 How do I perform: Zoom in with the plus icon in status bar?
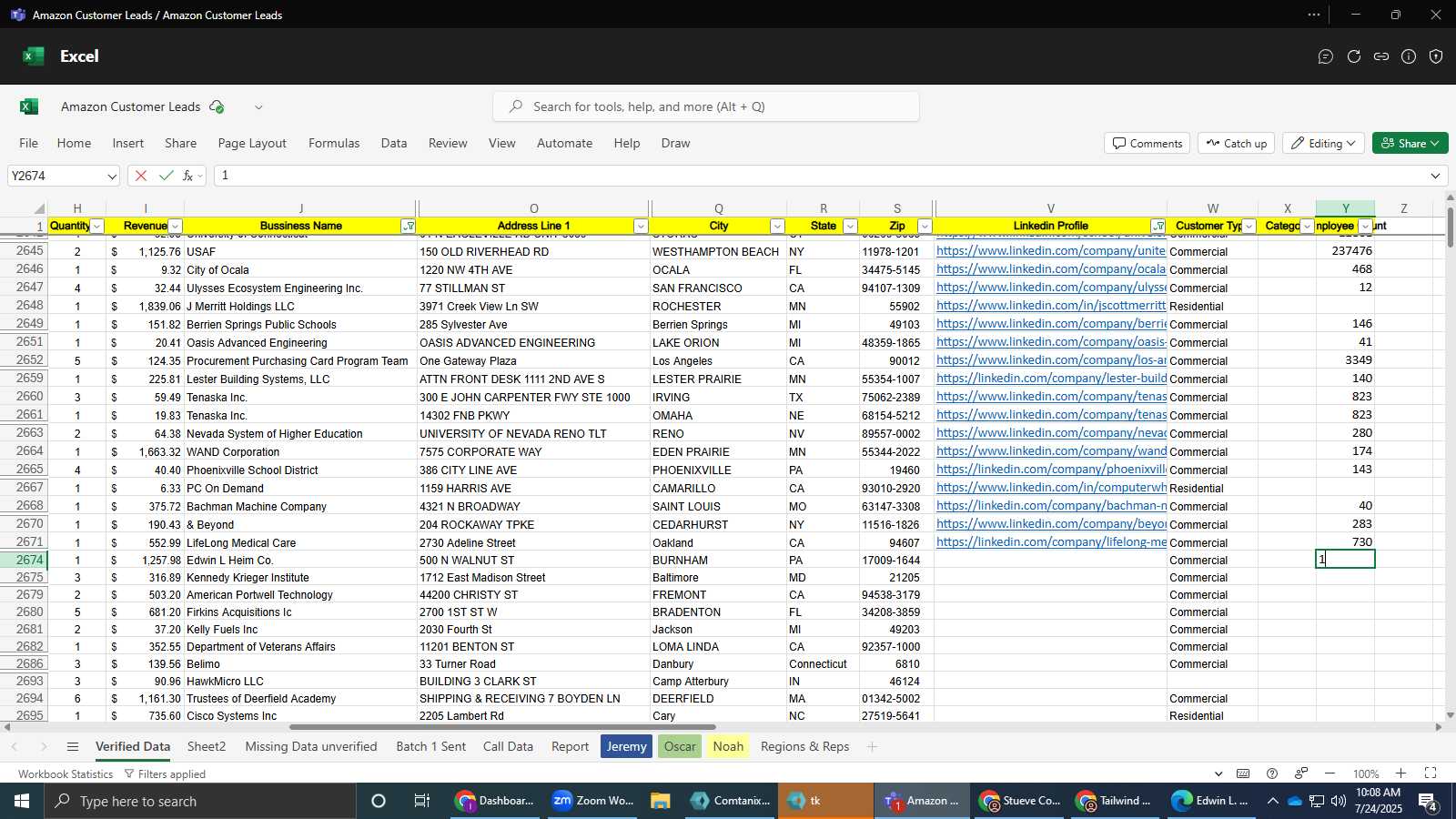click(1401, 773)
